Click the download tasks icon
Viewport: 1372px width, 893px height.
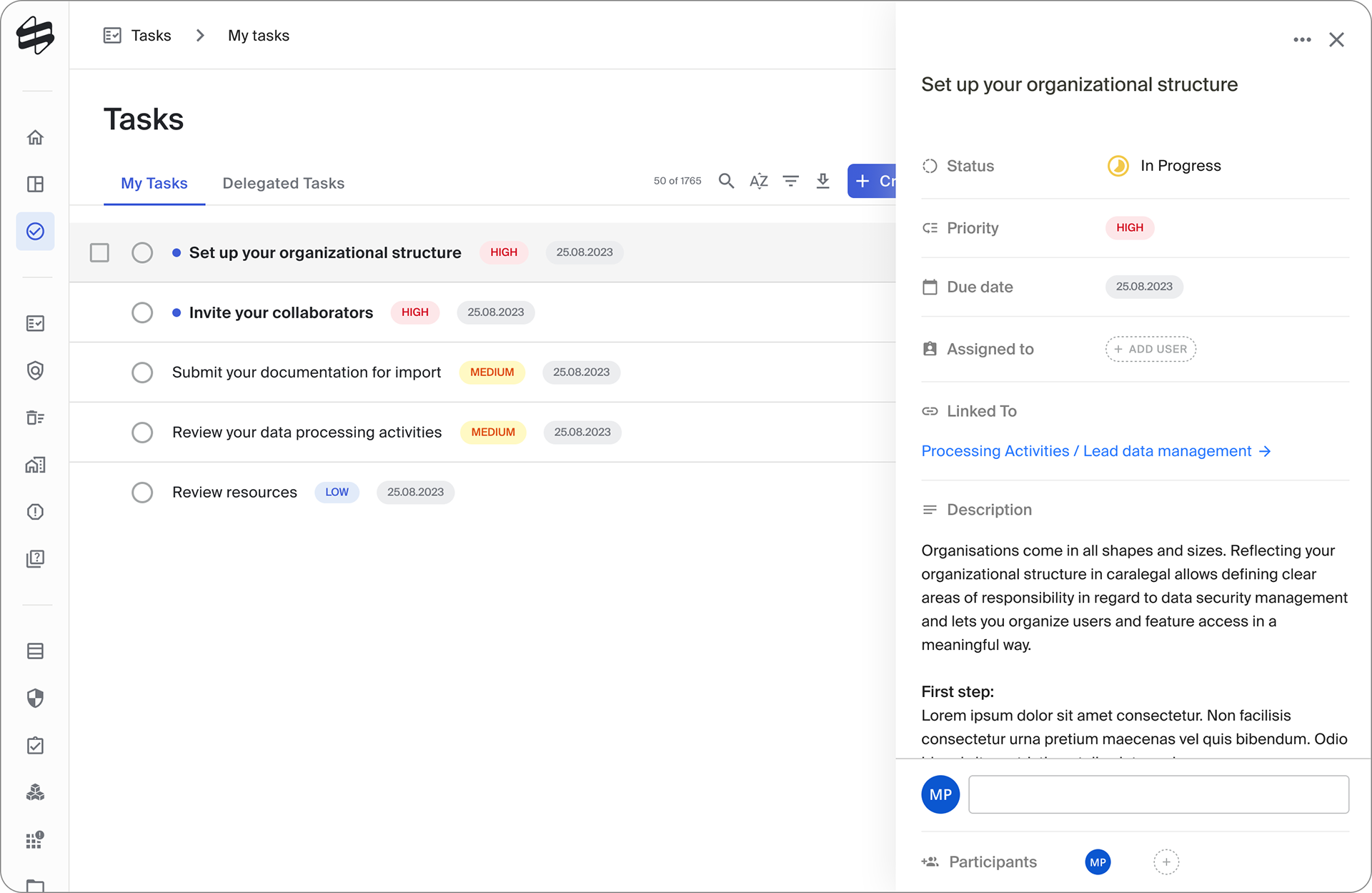[822, 181]
